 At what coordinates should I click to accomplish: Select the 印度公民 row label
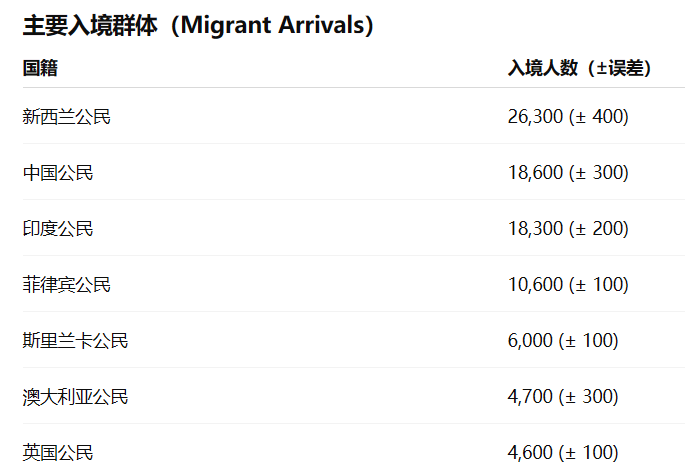58,229
